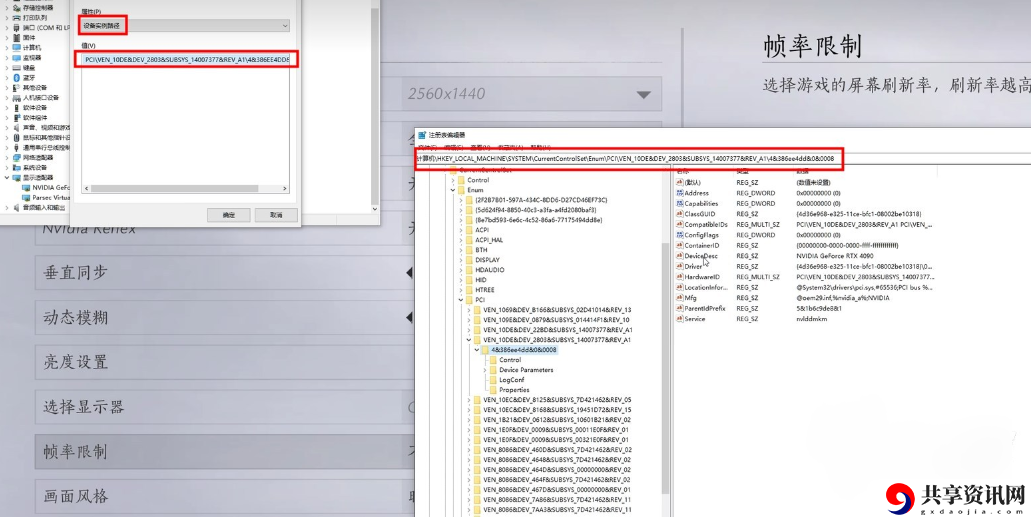Select the VEN_1B21&DEV_0612 registry key

click(557, 419)
